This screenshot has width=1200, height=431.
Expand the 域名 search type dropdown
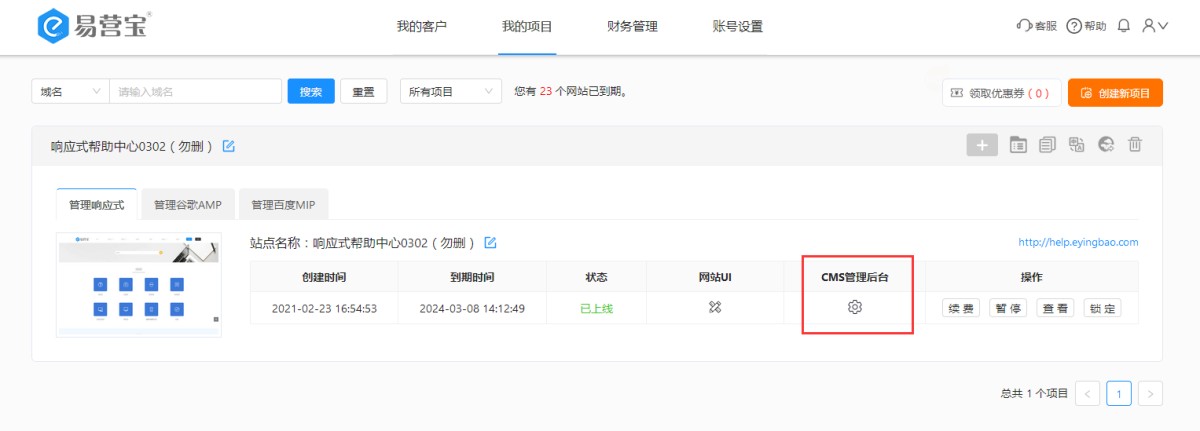[x=71, y=91]
